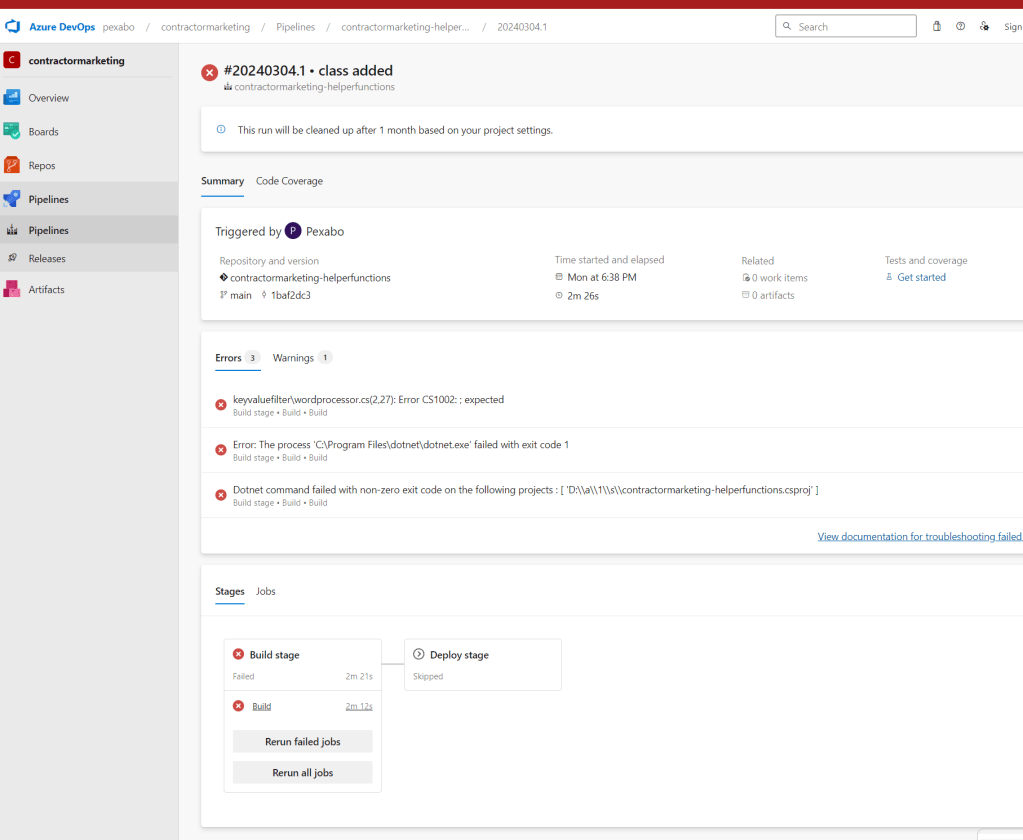Click the Build job failed icon
The width and height of the screenshot is (1023, 840).
239,706
